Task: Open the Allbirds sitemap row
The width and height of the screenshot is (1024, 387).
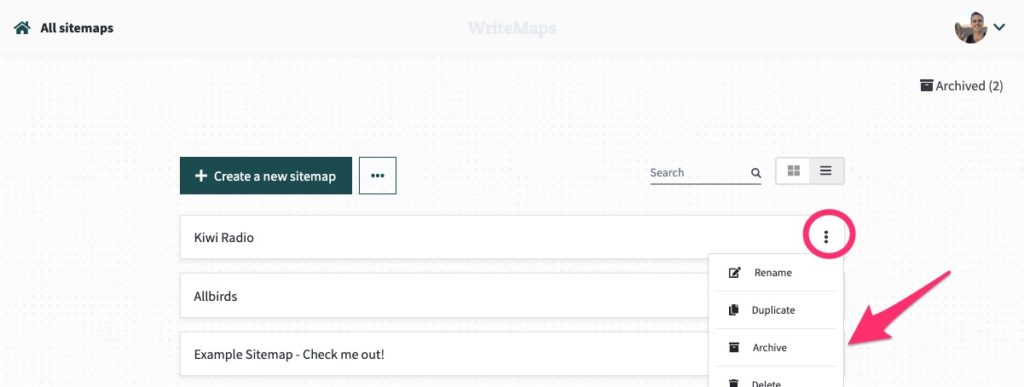Action: coord(444,296)
